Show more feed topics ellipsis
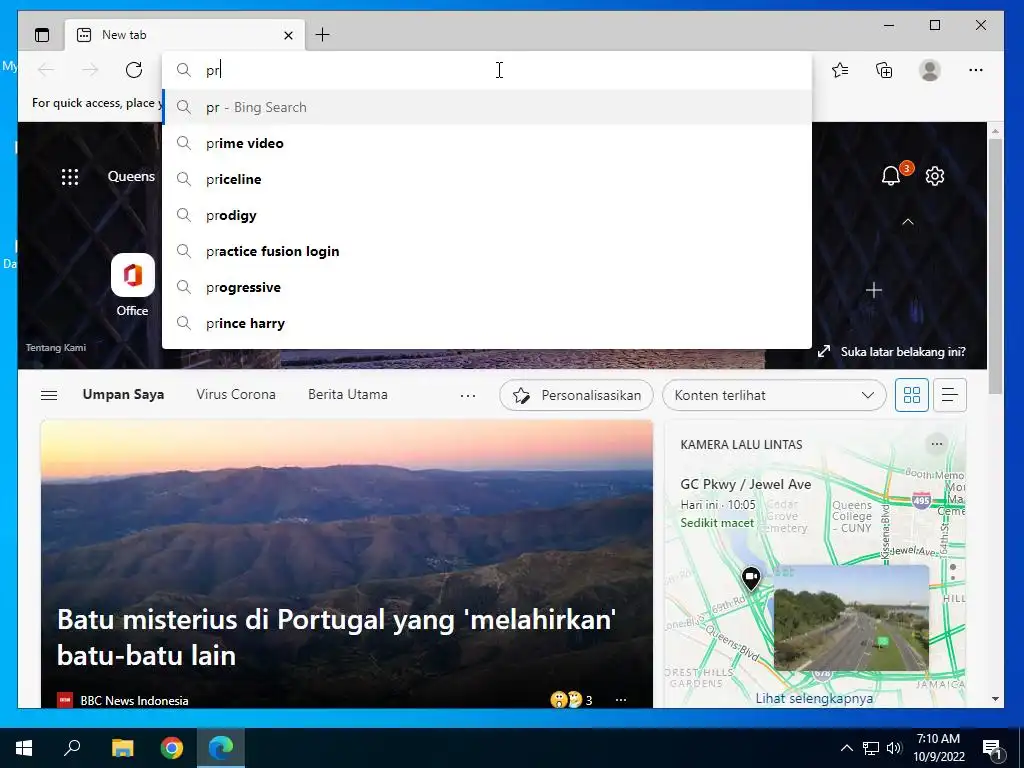Screen dimensions: 1024x768 point(468,395)
